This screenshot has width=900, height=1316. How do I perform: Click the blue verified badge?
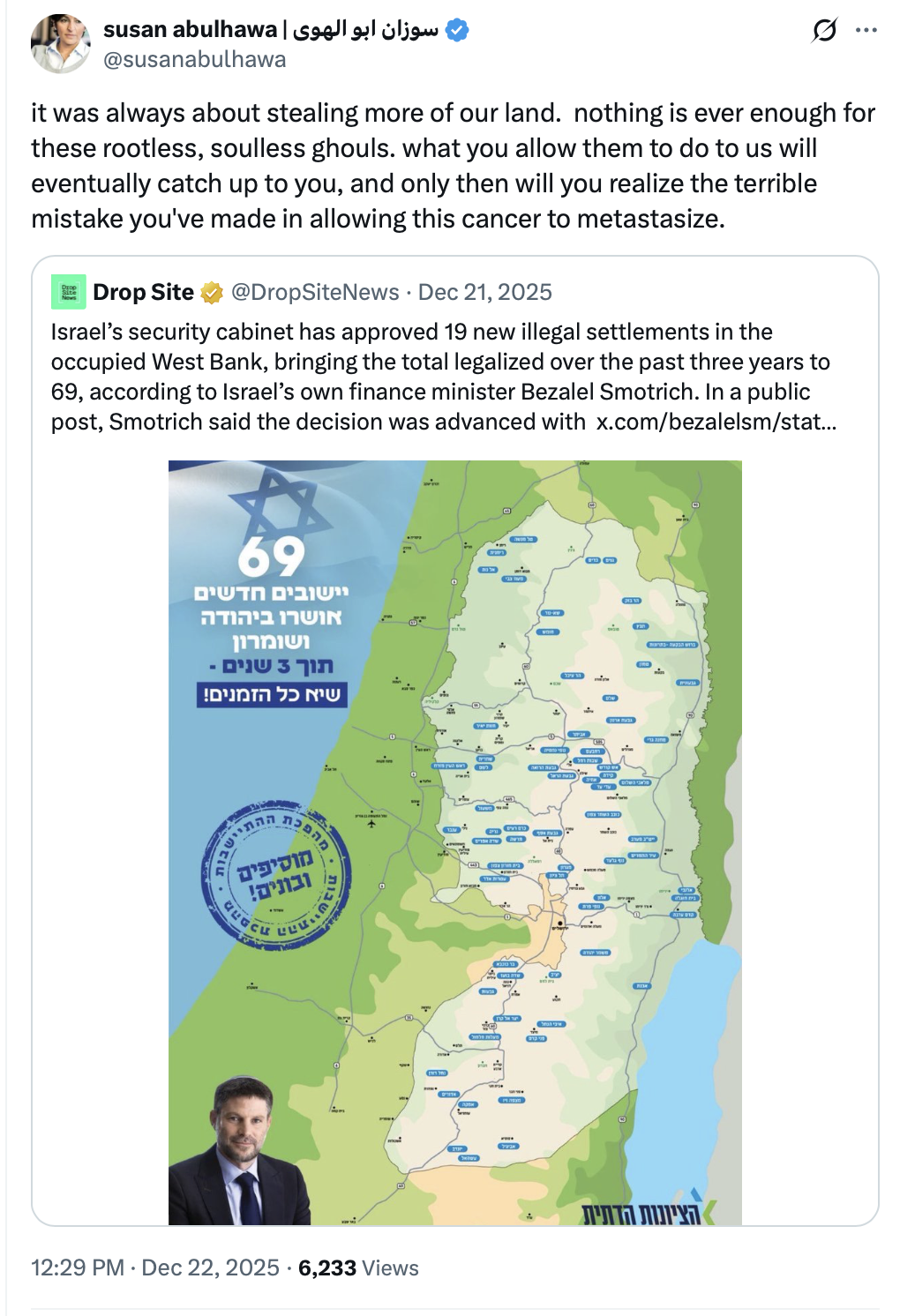click(457, 30)
